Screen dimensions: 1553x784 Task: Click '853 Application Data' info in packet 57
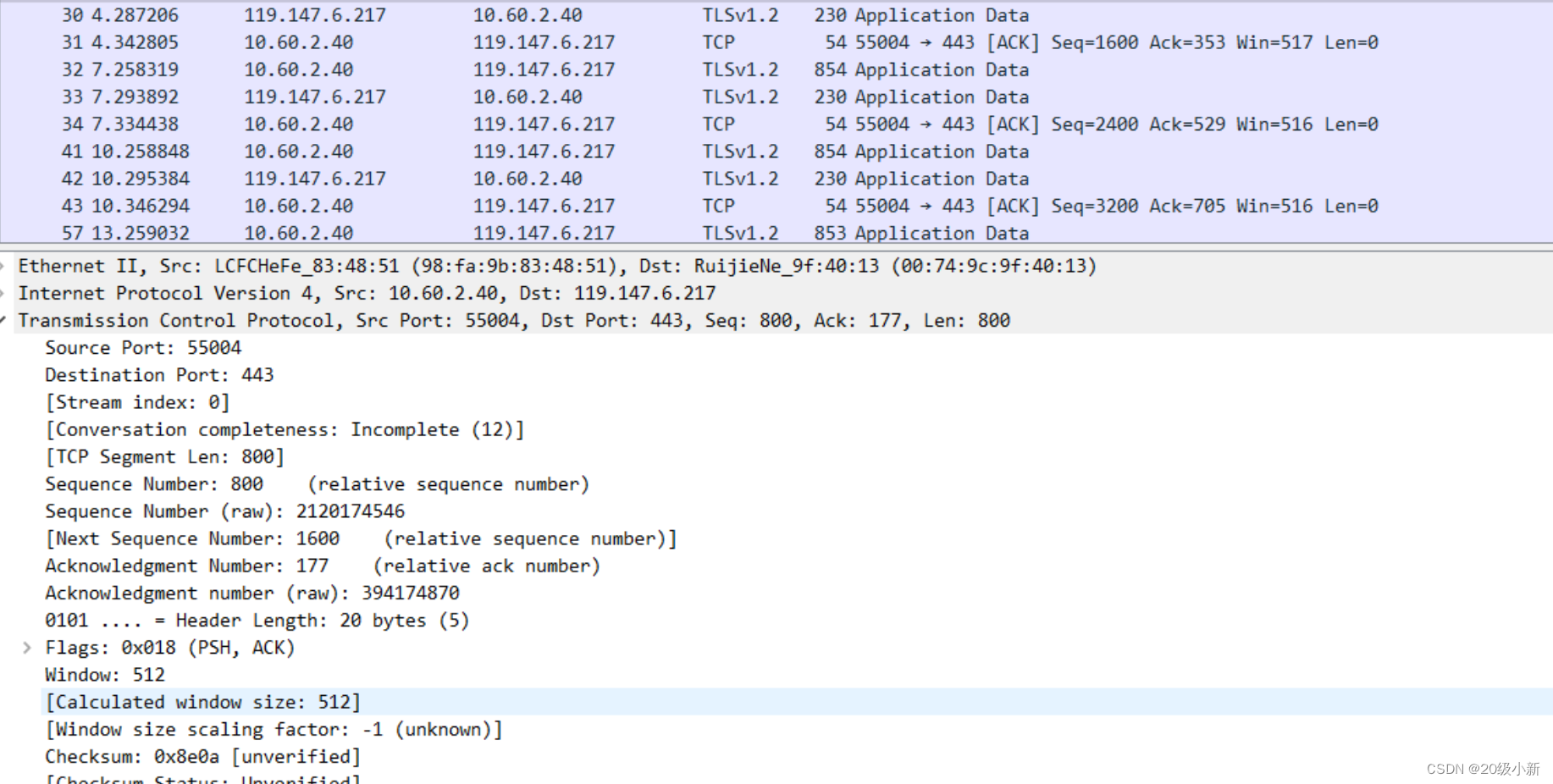(x=921, y=233)
